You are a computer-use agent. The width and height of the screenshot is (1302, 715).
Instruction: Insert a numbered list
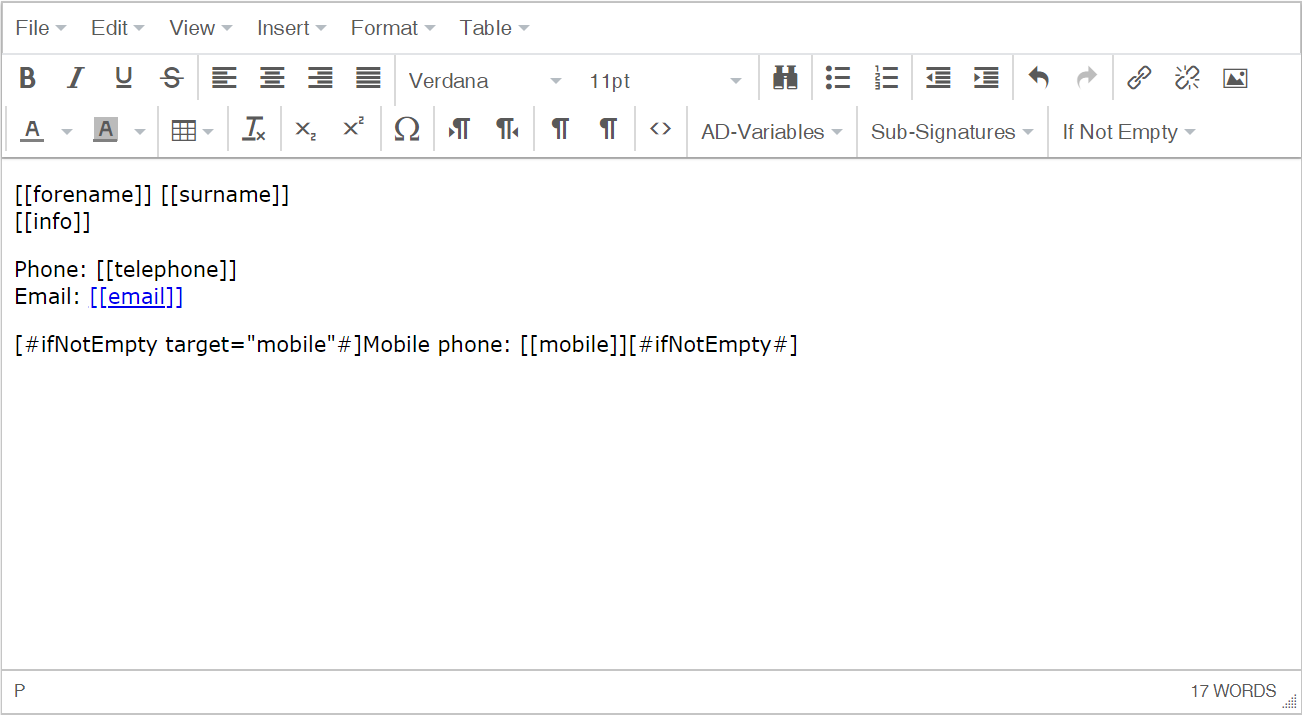[886, 78]
